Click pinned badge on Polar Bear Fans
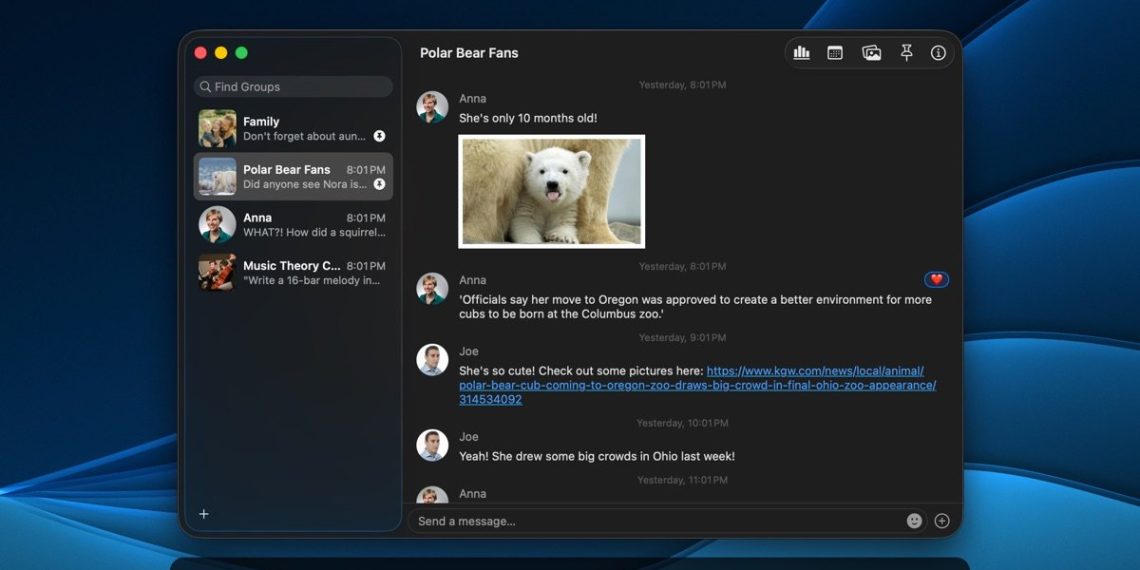This screenshot has height=570, width=1140. 379,184
